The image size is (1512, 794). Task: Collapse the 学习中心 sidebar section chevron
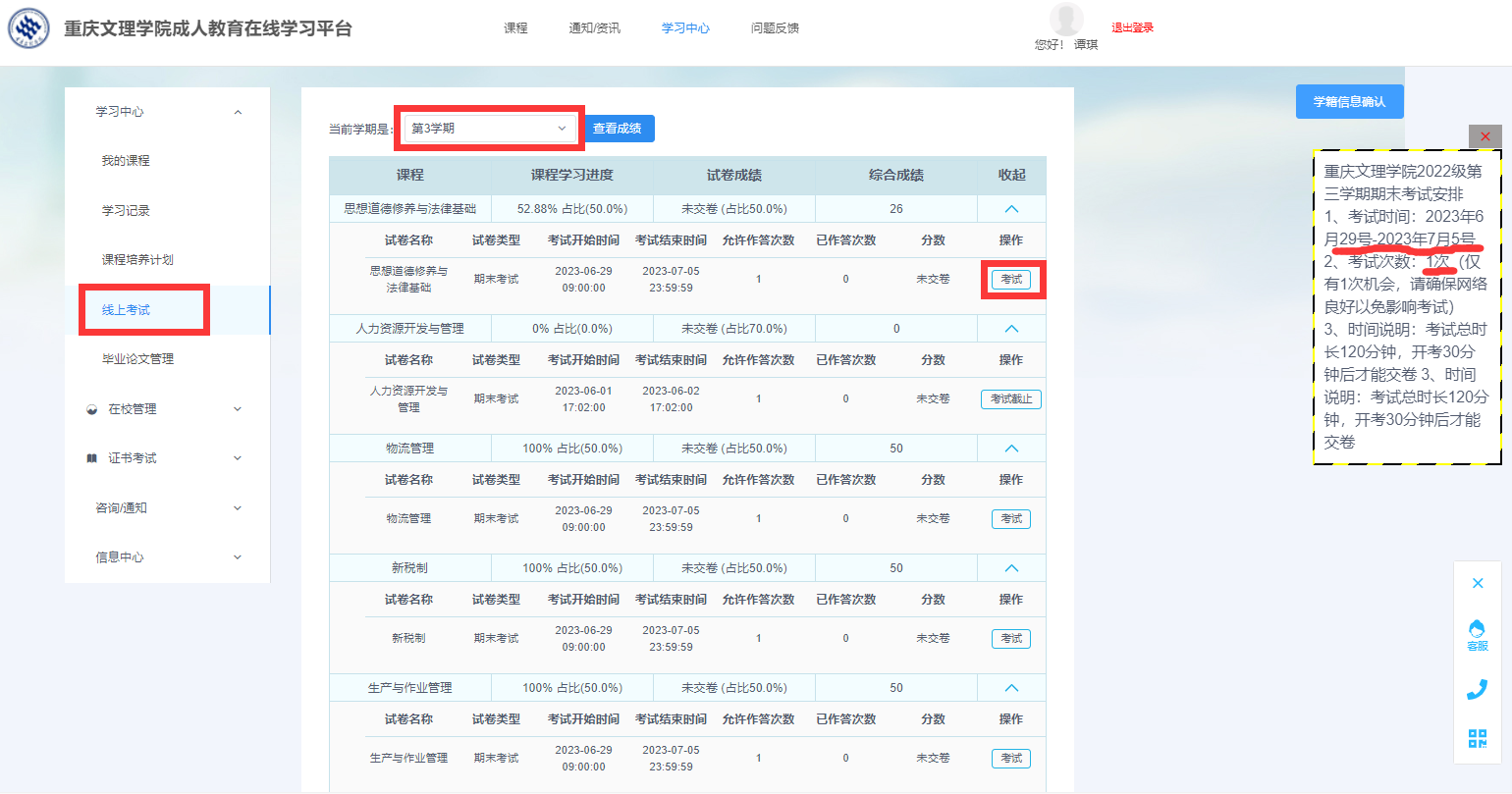238,112
